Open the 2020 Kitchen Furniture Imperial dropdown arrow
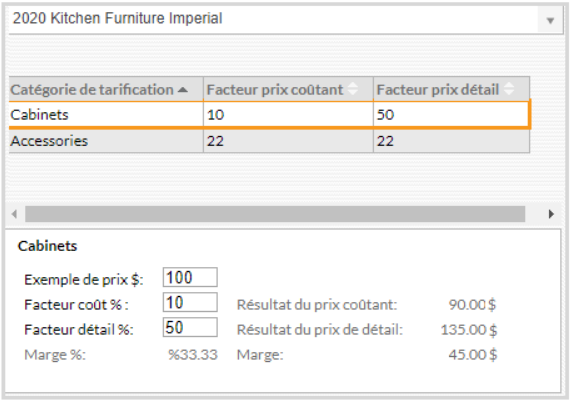Image resolution: width=571 pixels, height=401 pixels. [x=550, y=20]
